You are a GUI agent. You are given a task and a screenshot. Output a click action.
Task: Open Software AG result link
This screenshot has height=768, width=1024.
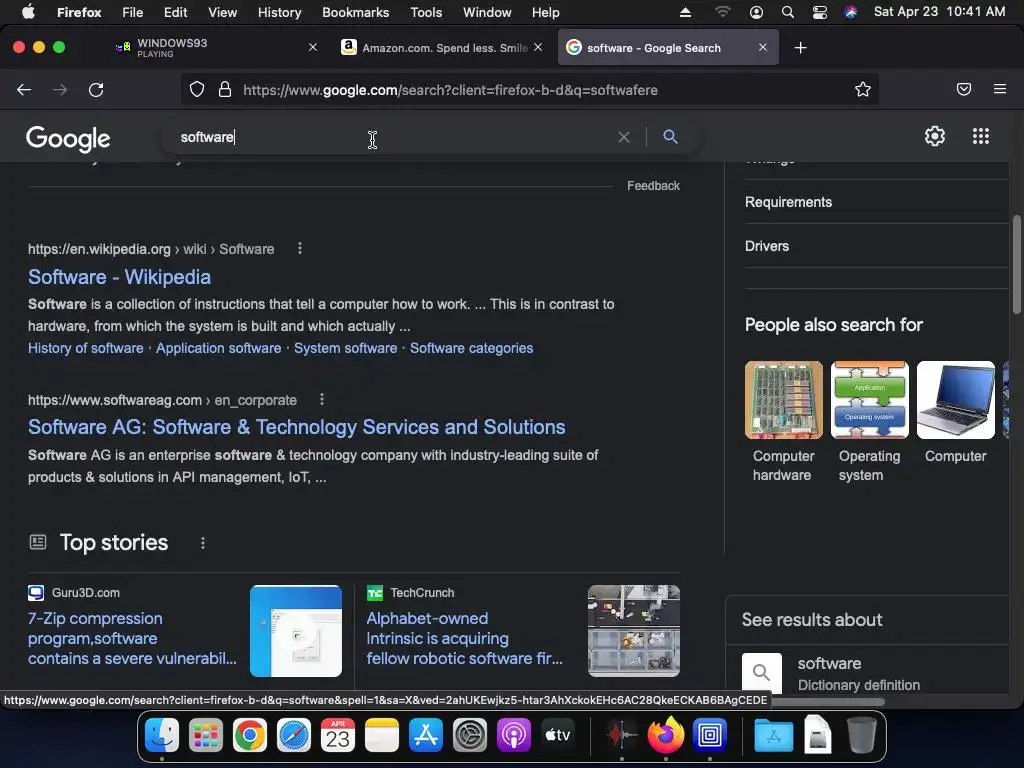tap(296, 427)
